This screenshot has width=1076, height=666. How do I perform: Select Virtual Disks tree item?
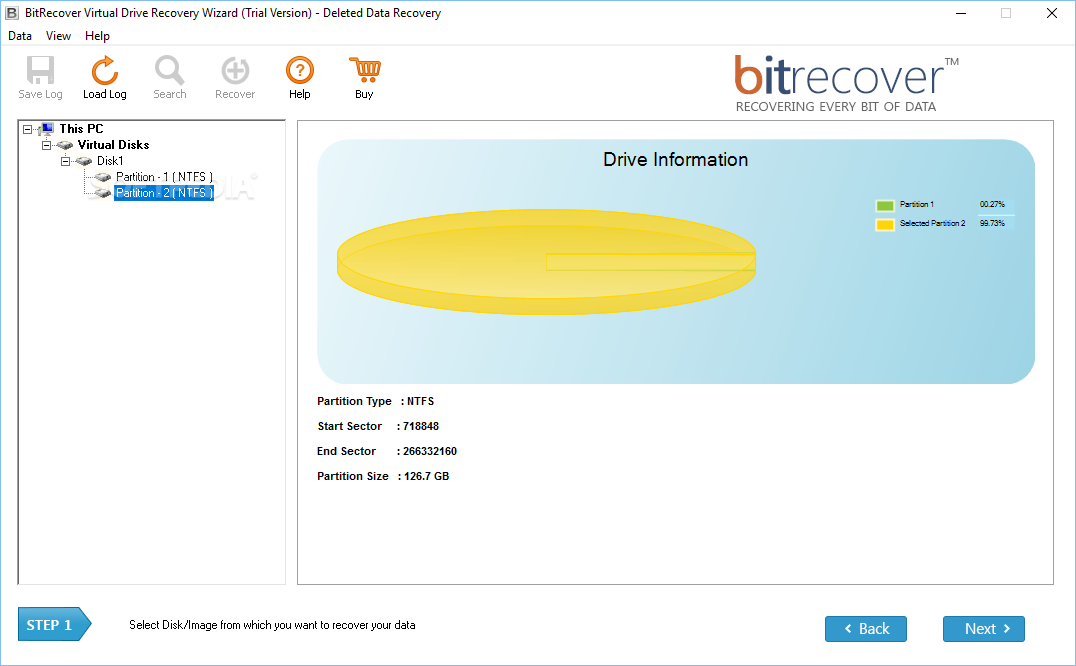pyautogui.click(x=113, y=145)
